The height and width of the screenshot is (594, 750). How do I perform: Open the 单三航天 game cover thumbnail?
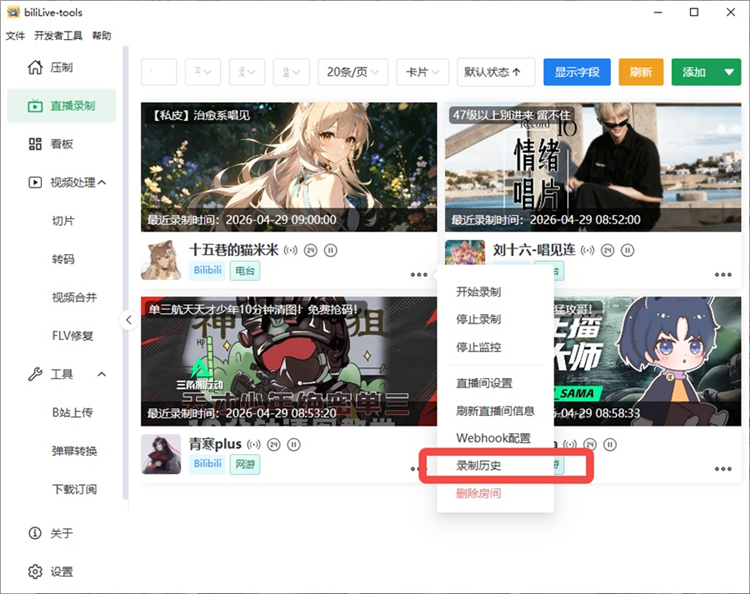289,361
